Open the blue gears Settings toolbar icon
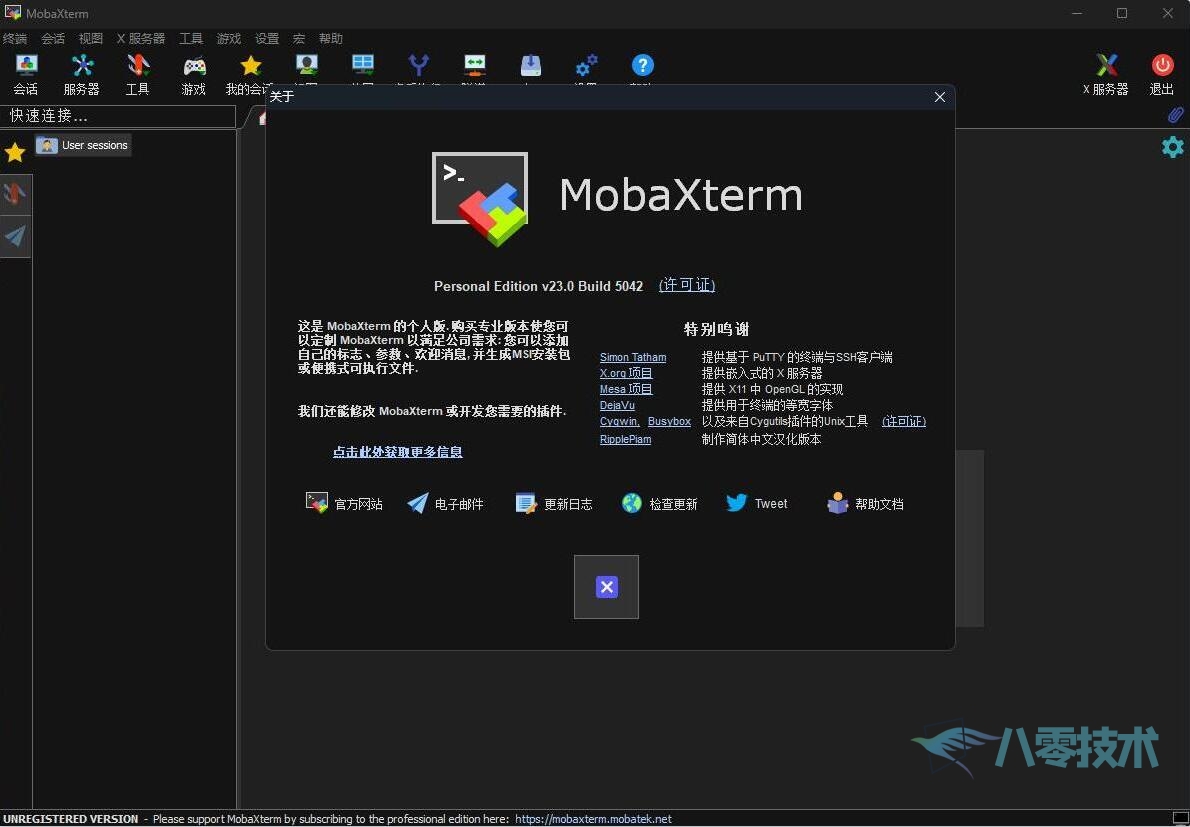This screenshot has width=1190, height=827. coord(587,65)
